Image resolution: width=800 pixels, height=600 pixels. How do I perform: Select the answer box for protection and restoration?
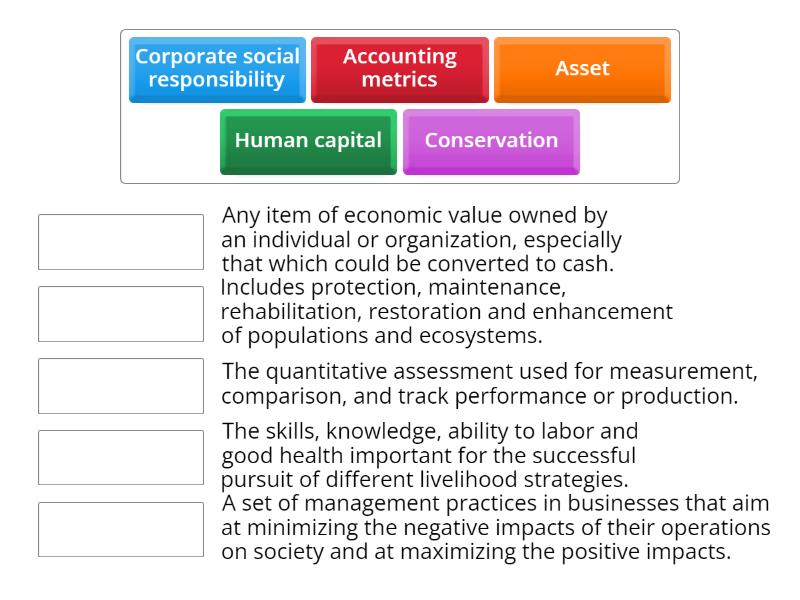pyautogui.click(x=121, y=314)
